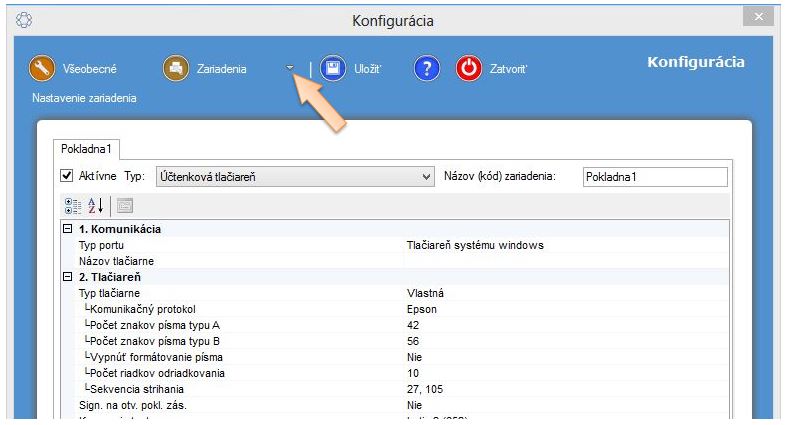Click the red Zatvoriť power icon
Image resolution: width=785 pixels, height=425 pixels.
tap(469, 69)
